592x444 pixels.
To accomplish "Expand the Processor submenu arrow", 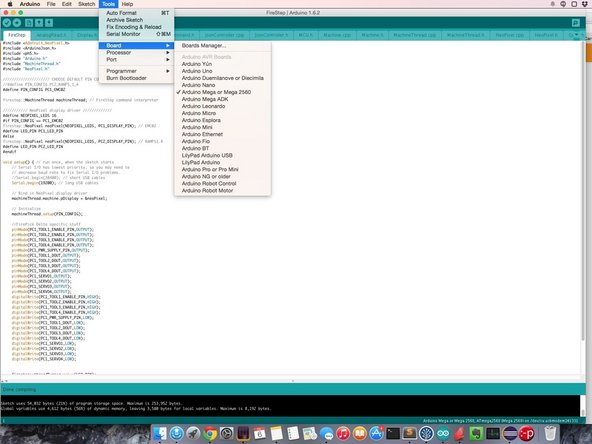I will click(168, 52).
